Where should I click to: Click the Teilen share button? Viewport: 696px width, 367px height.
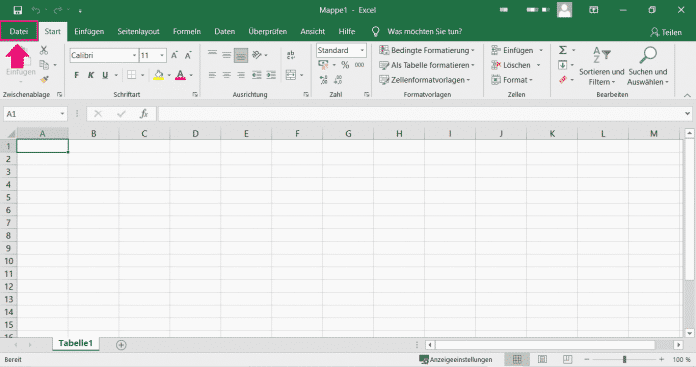(x=666, y=32)
